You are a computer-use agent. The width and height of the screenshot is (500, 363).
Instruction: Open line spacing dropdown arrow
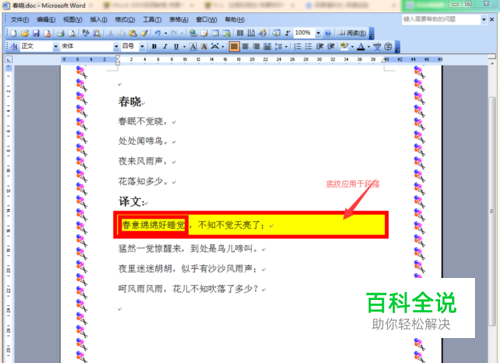286,46
